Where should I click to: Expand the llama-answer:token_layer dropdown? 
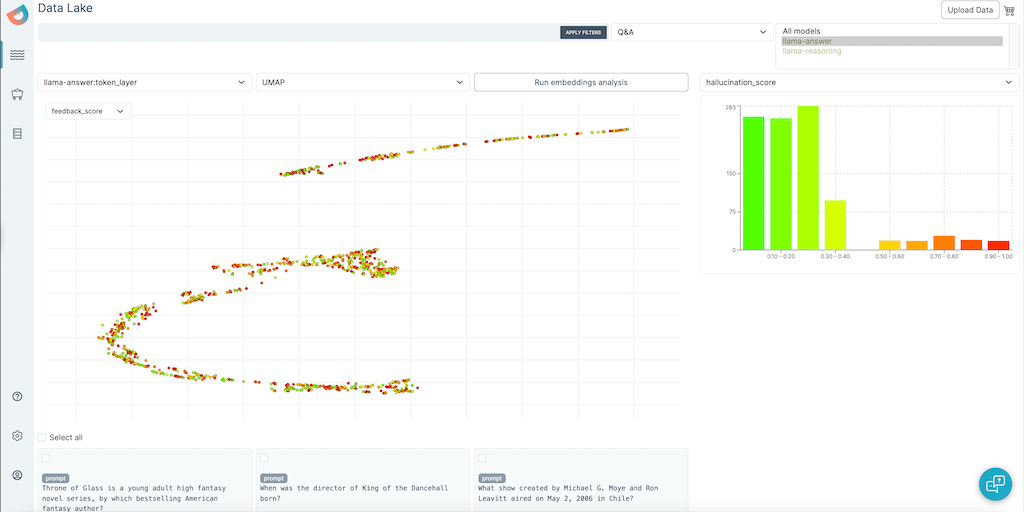[x=144, y=82]
